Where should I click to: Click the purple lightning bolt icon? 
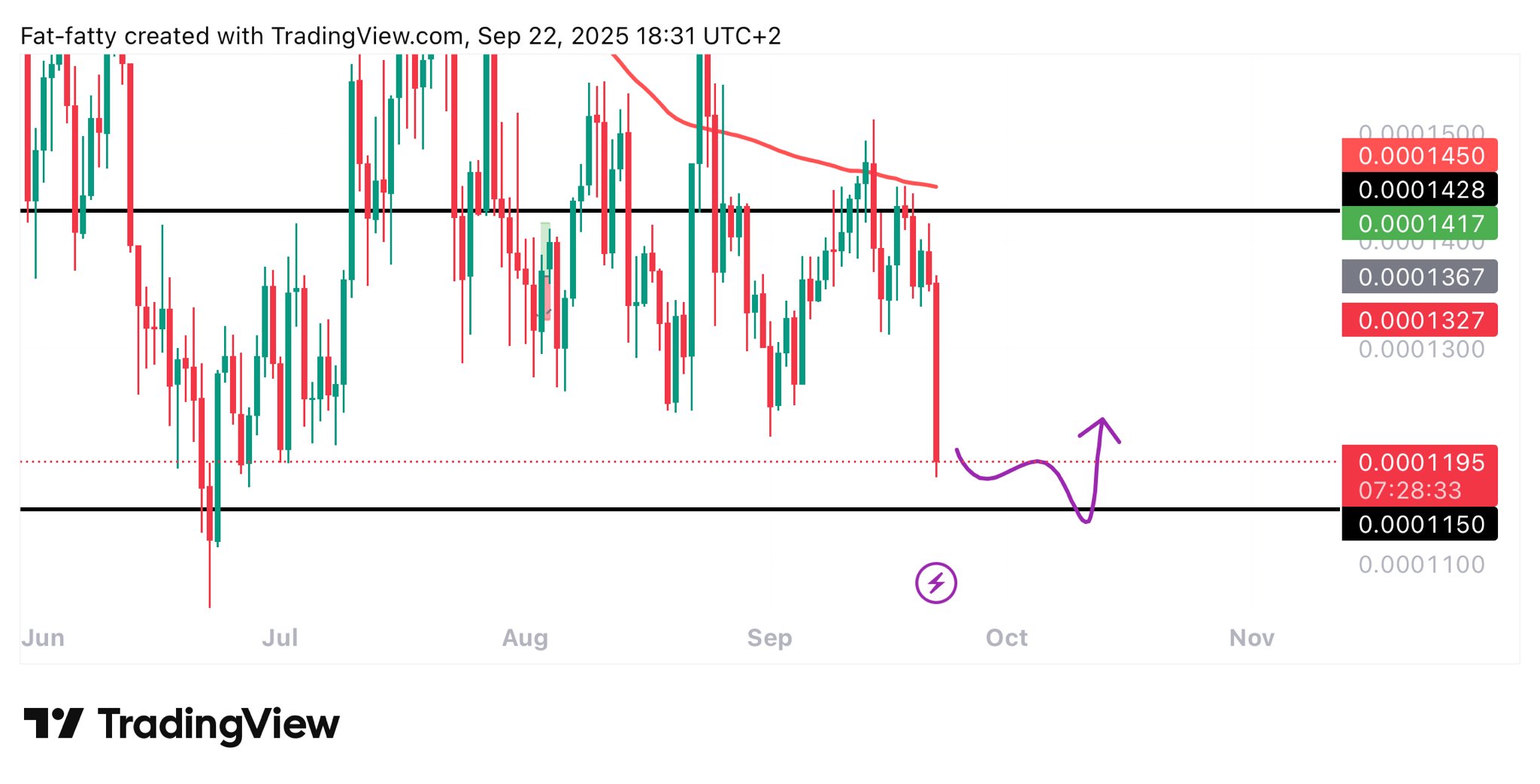tap(935, 583)
